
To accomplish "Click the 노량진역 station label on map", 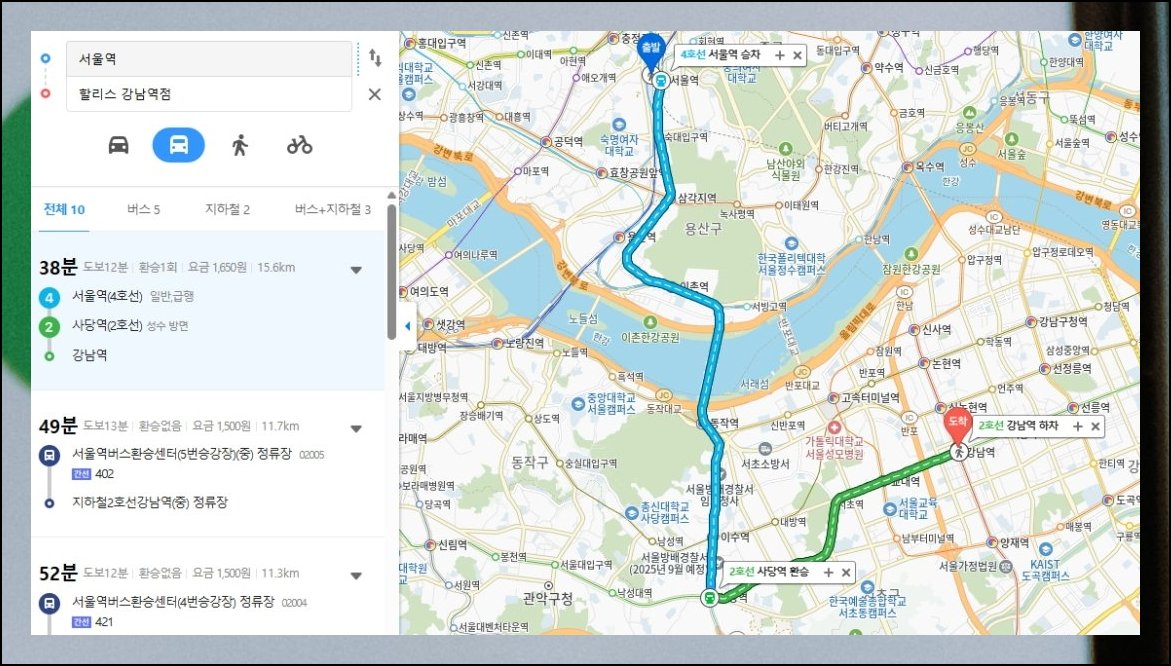I will pos(524,343).
